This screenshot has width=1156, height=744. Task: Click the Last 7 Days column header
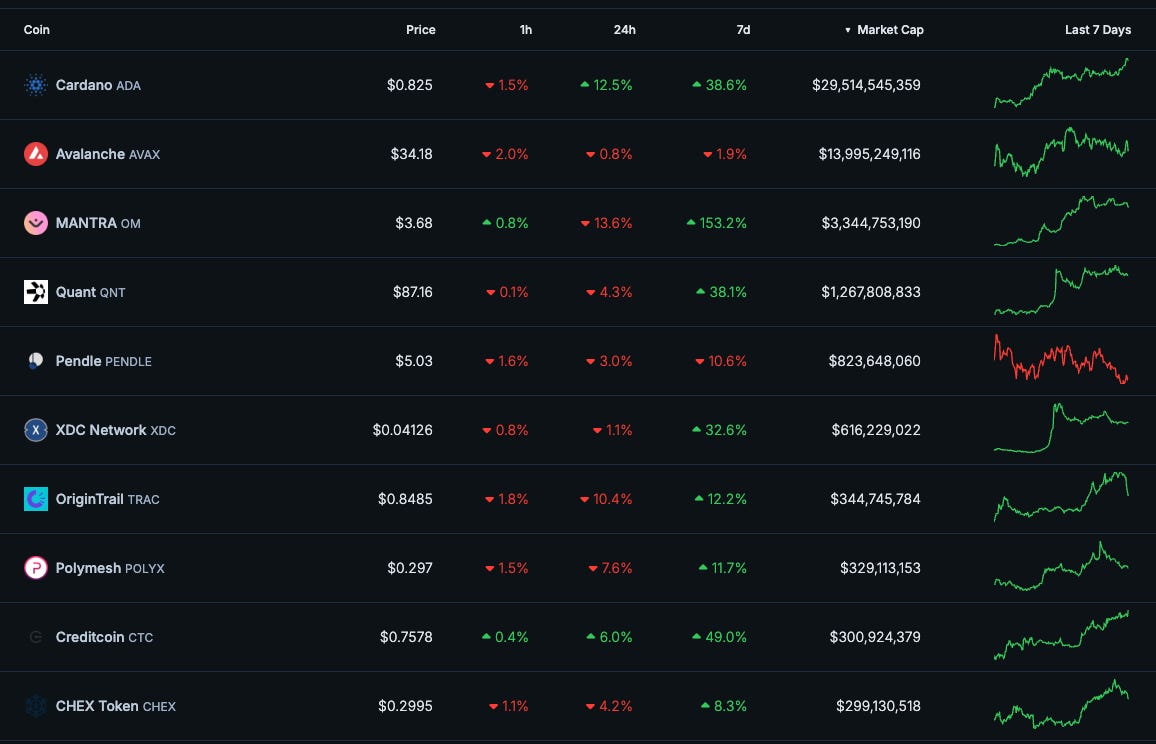pos(1098,29)
